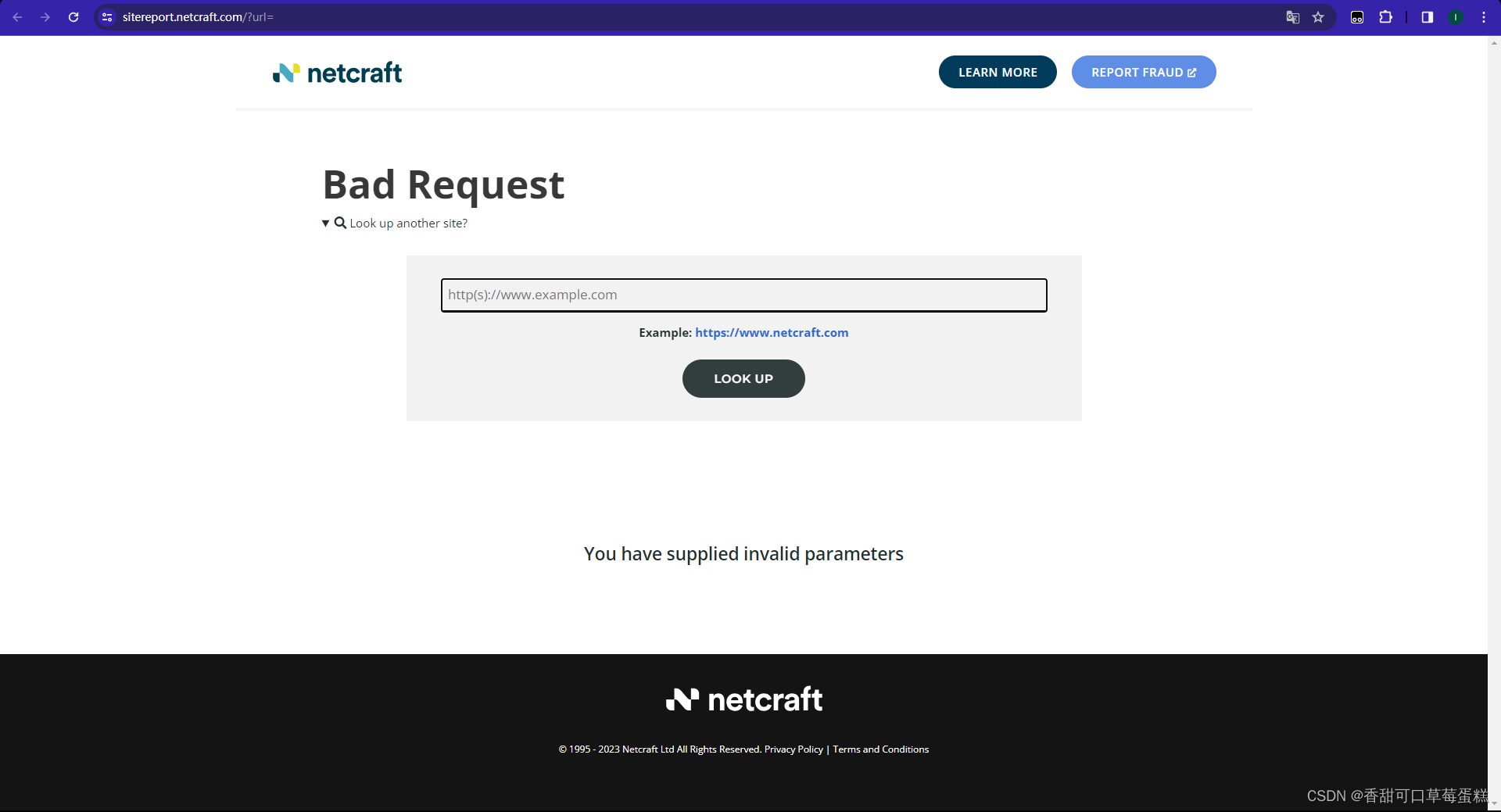Click the LEARN MORE button
Viewport: 1501px width, 812px height.
coord(998,72)
